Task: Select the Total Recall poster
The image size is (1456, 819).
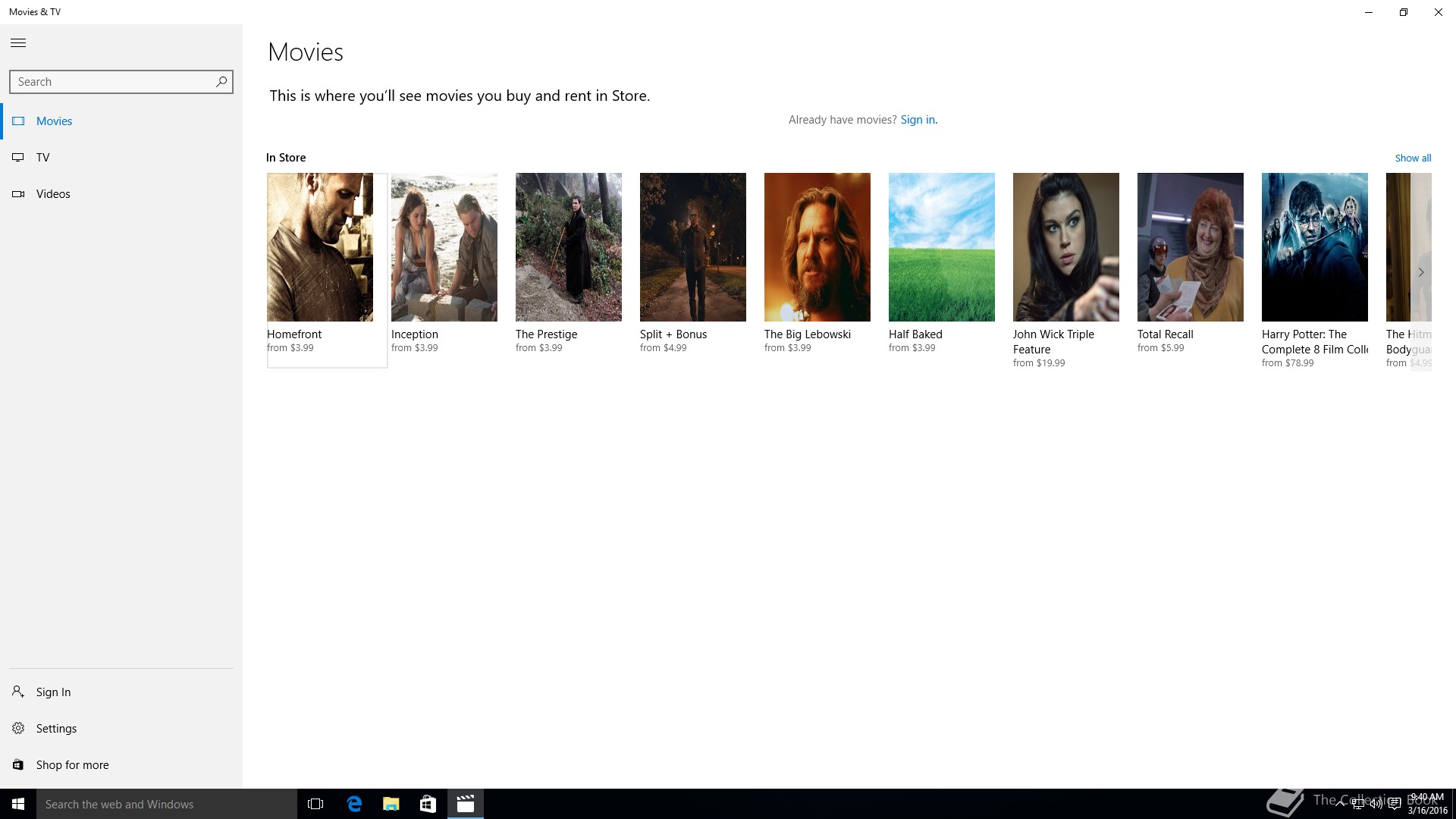Action: (x=1191, y=247)
